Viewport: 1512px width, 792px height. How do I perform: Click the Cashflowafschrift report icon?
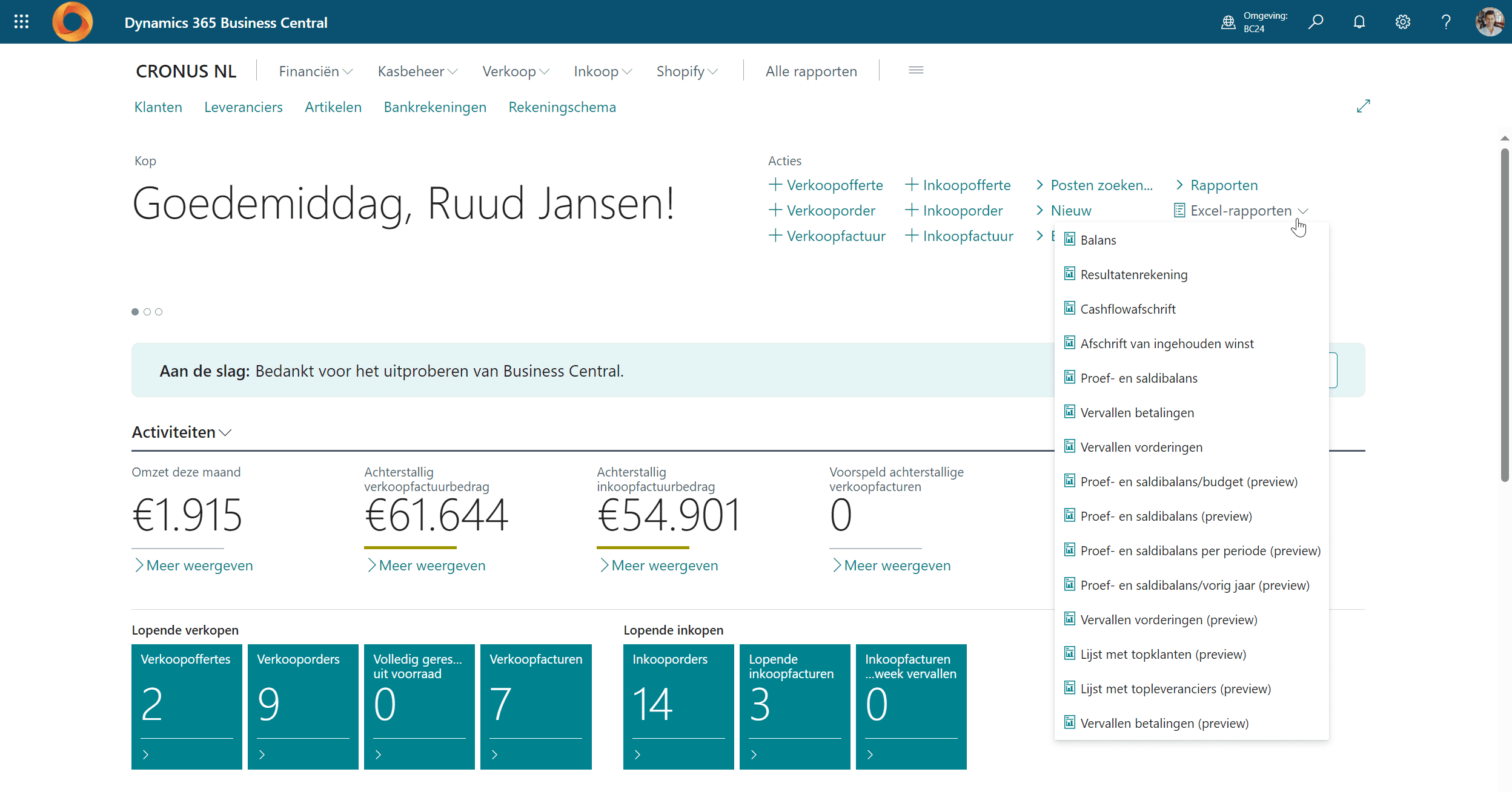point(1070,308)
